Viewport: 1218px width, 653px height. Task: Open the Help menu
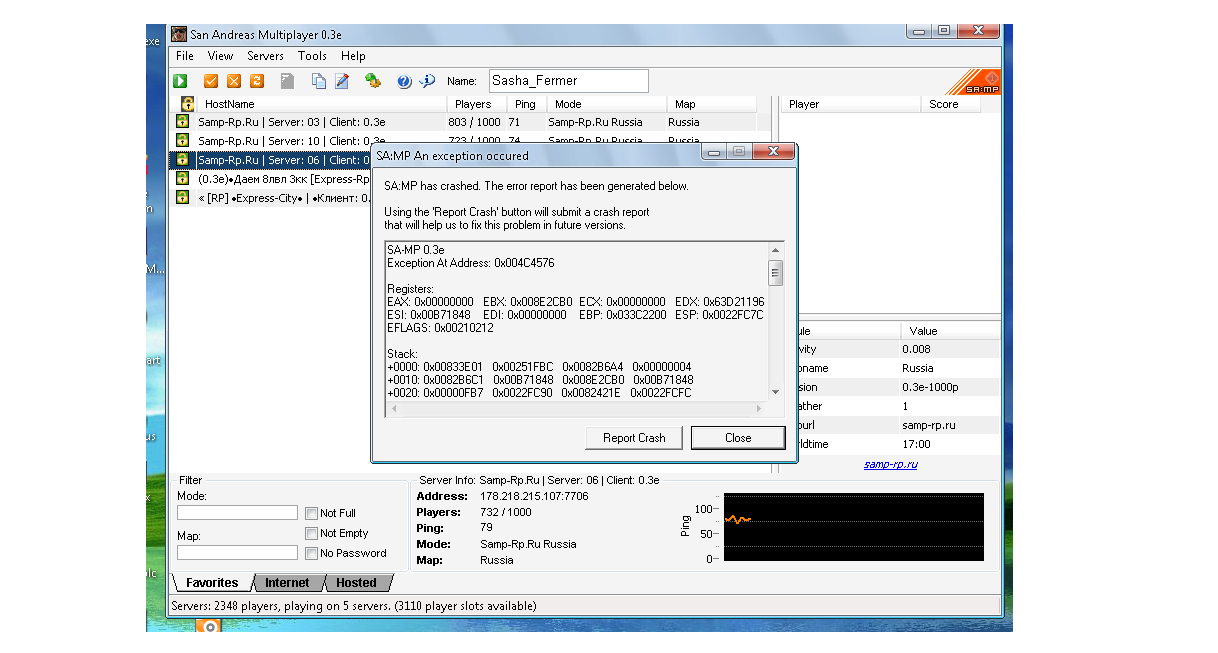point(353,56)
